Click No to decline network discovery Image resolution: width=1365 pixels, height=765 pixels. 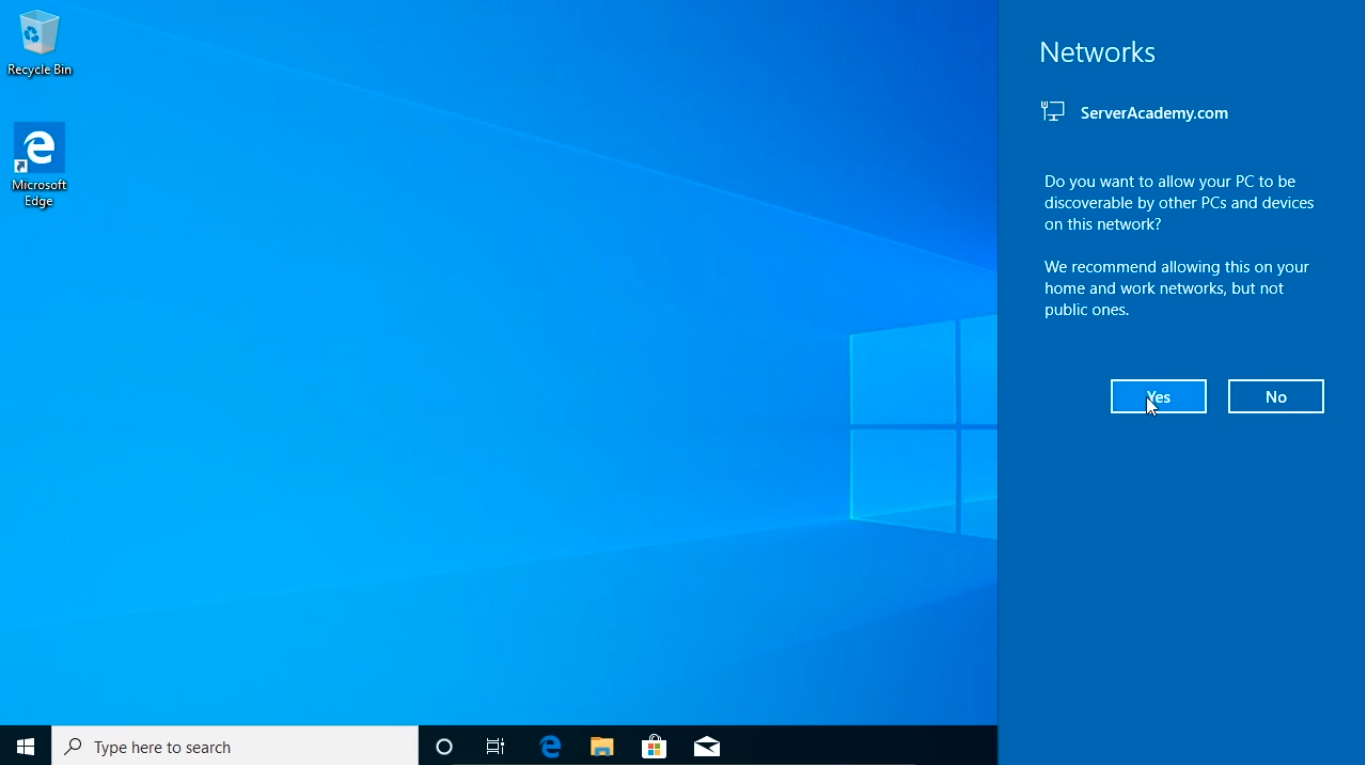pyautogui.click(x=1275, y=397)
